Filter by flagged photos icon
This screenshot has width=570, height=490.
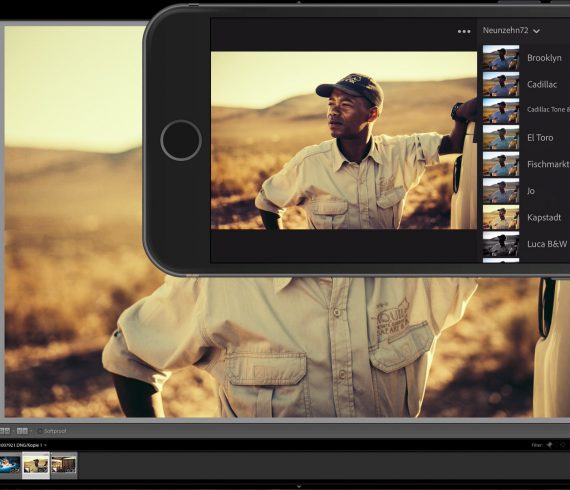549,445
